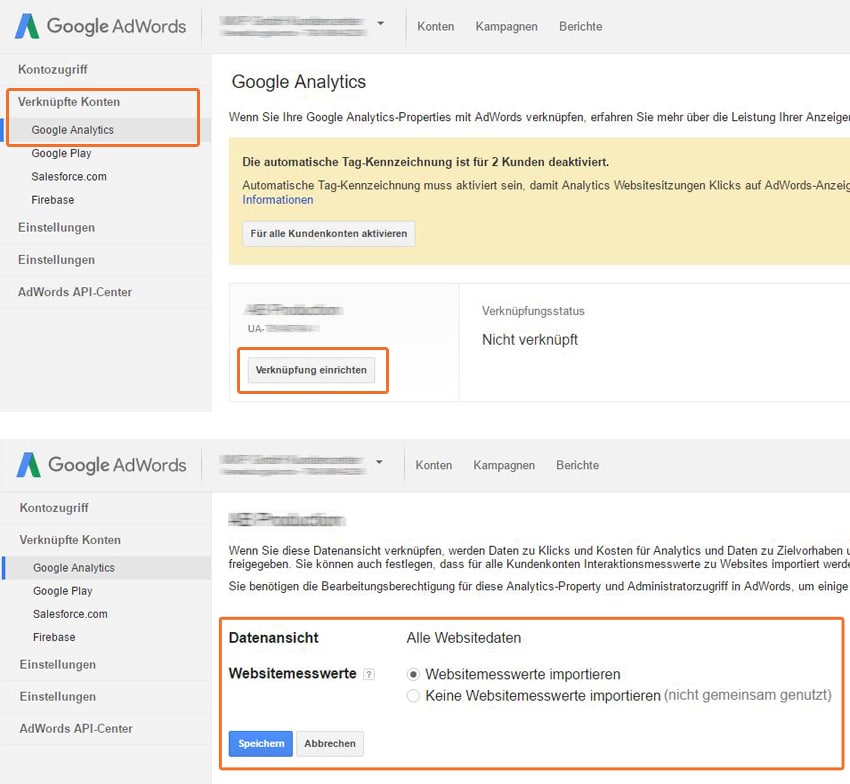Viewport: 850px width, 784px height.
Task: Click 'Die automatische Tag-Kennzeichnung' warning headline
Action: pos(426,162)
